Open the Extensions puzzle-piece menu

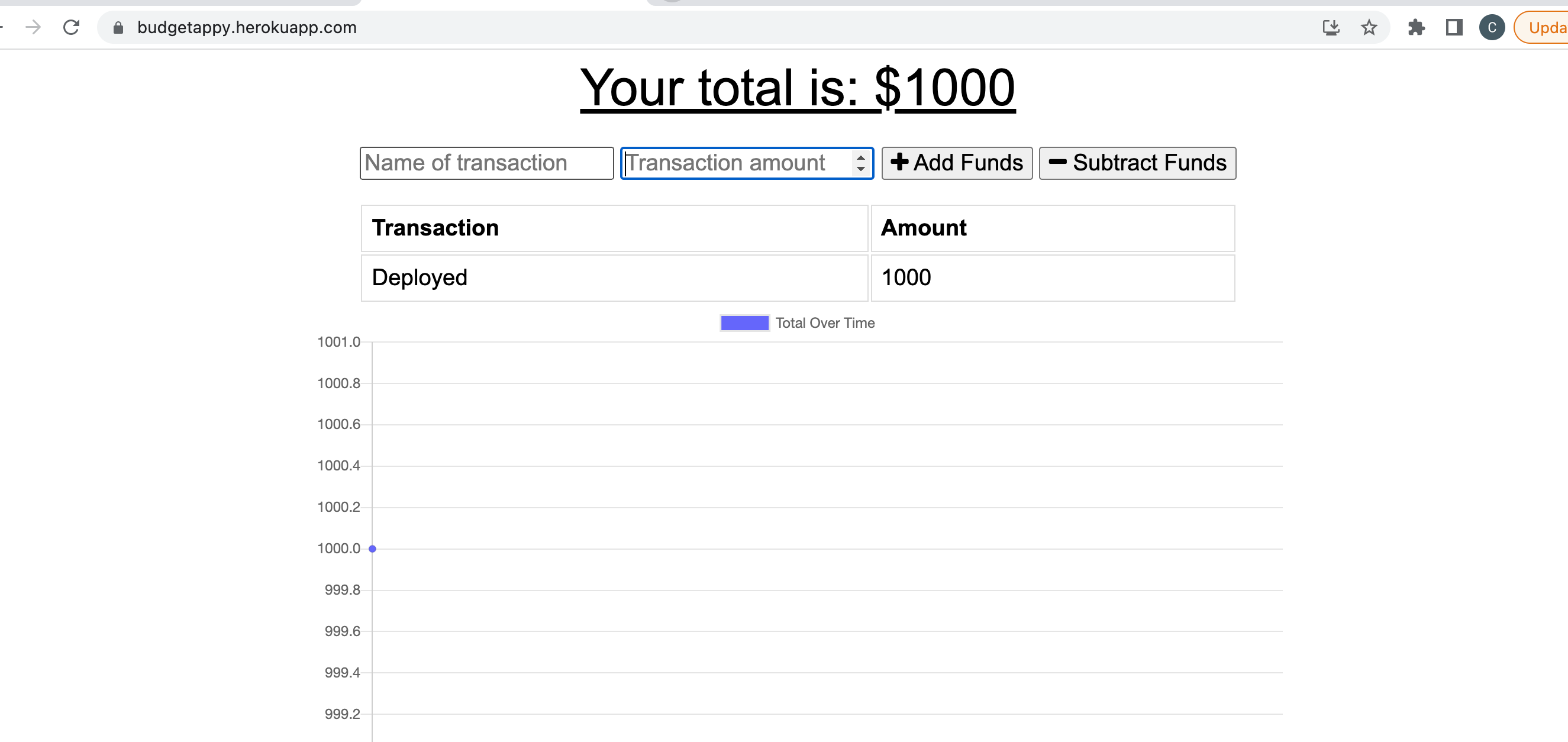(x=1416, y=27)
